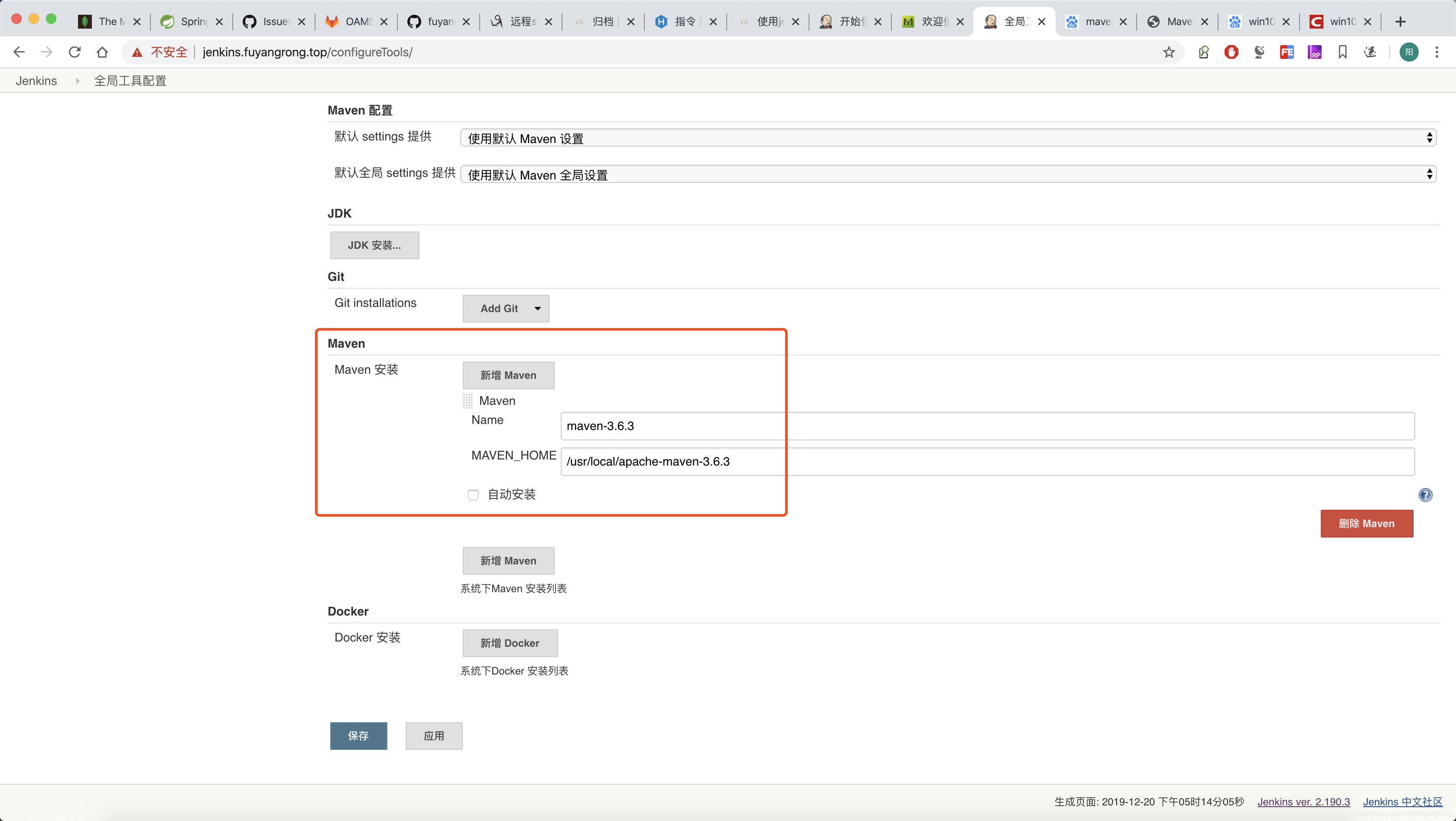The image size is (1456, 821).
Task: Close the current 全局 Jenkins tab
Action: tap(1042, 22)
